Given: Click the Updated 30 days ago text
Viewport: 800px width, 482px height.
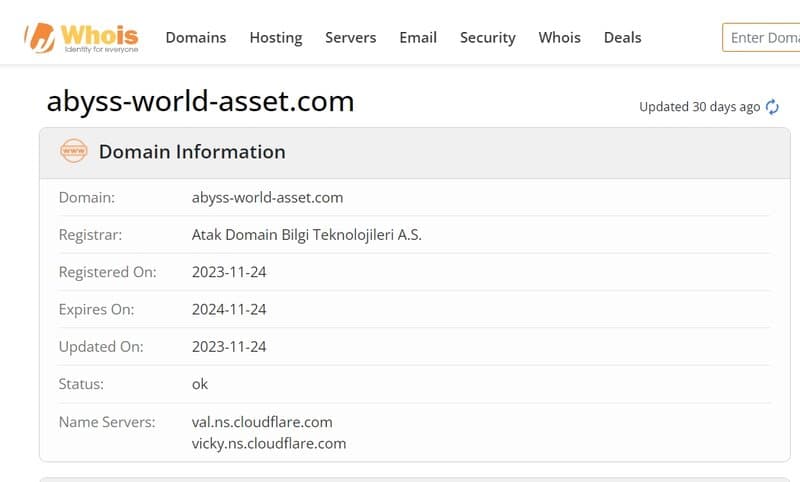Looking at the screenshot, I should click(x=699, y=107).
